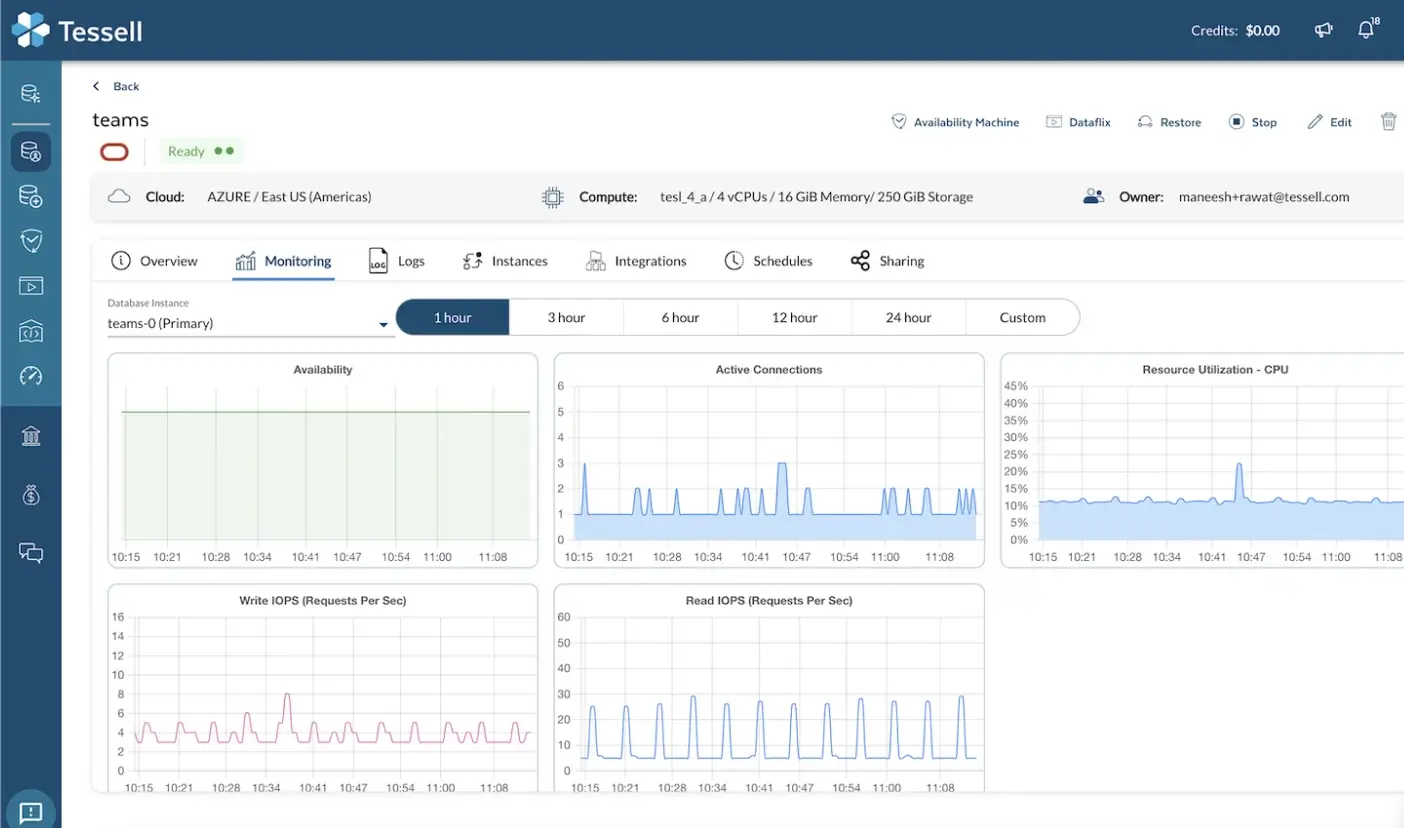This screenshot has height=828, width=1404.
Task: Click the Tessell logo
Action: point(77,31)
